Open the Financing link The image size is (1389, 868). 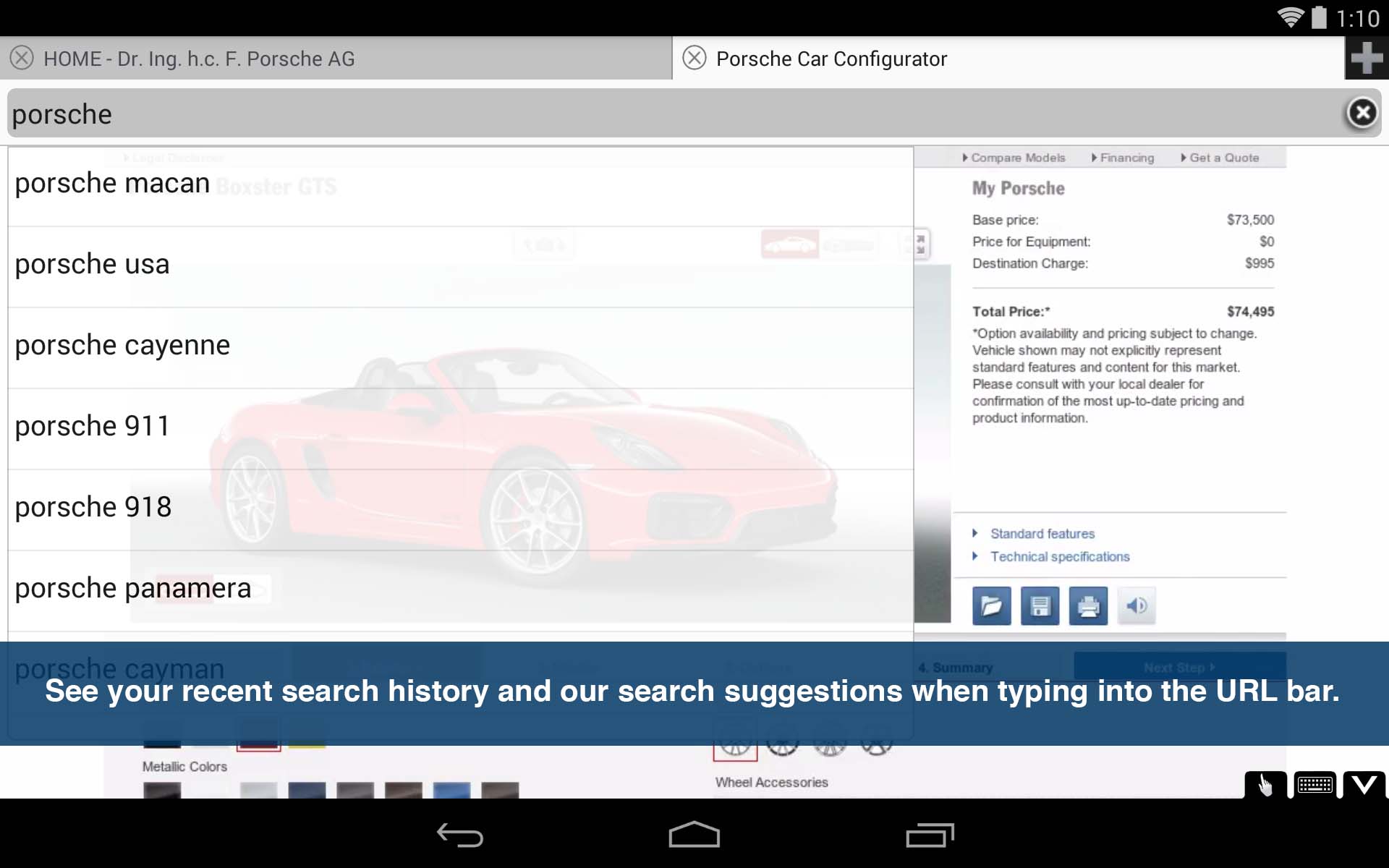pos(1126,158)
